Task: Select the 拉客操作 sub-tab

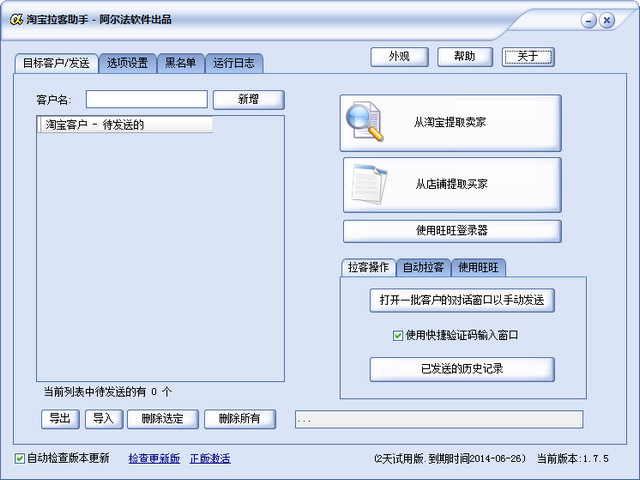Action: [x=368, y=267]
